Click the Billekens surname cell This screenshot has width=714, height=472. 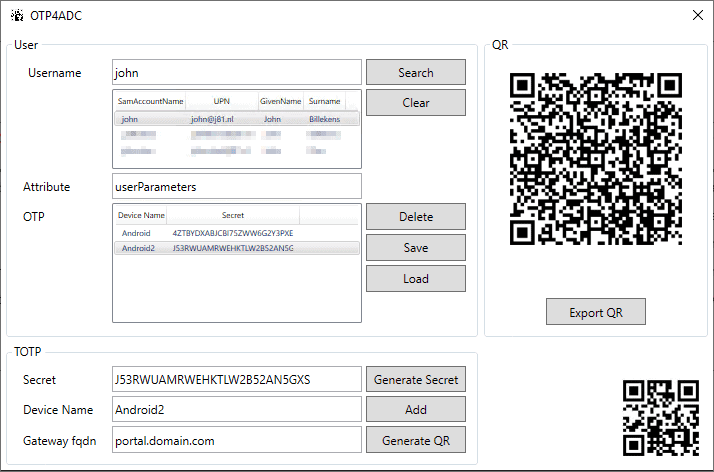(x=324, y=119)
